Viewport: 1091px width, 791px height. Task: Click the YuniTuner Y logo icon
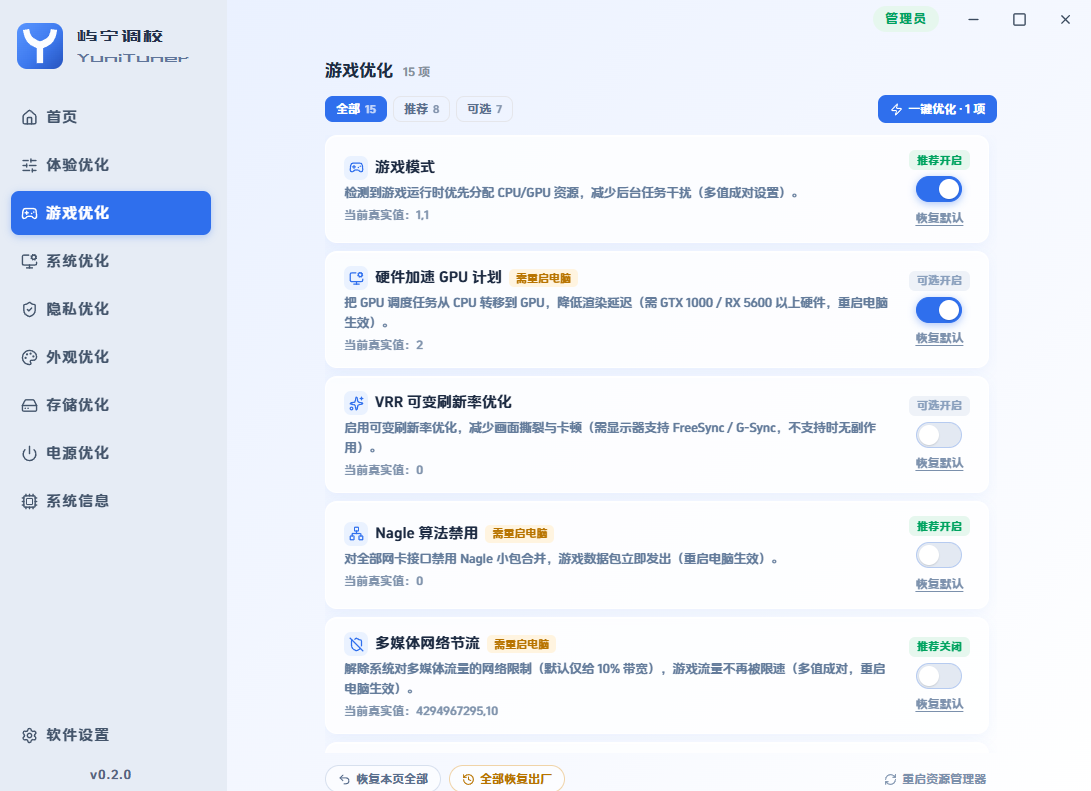click(x=40, y=46)
